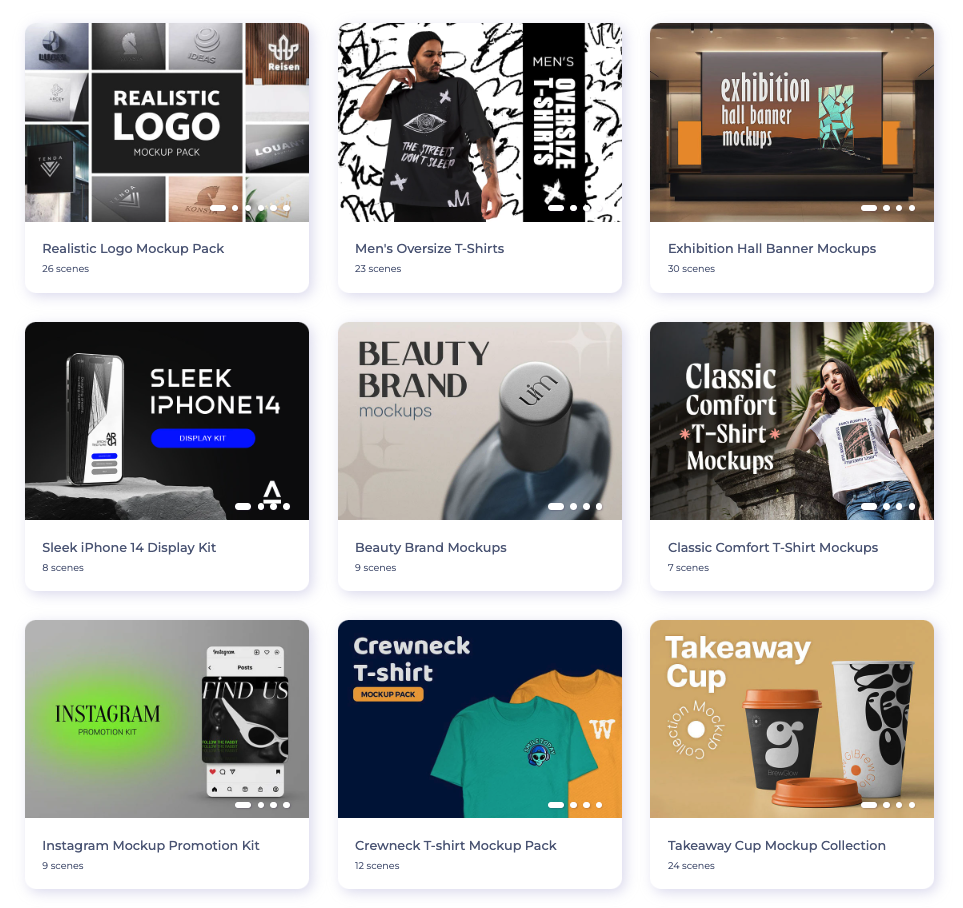Click the Exhibition Hall Banner Mockups title
Screen dimensions: 963x908
[772, 248]
